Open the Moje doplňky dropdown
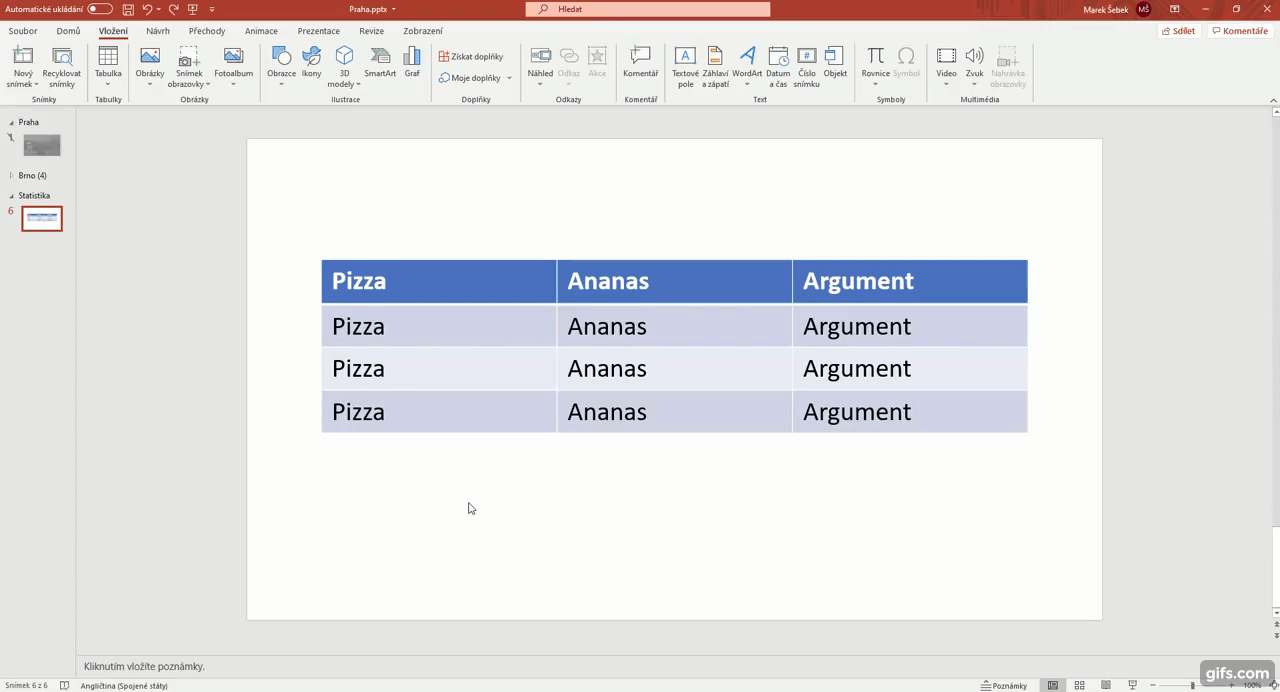Screen dimensions: 1280x692 pos(475,78)
